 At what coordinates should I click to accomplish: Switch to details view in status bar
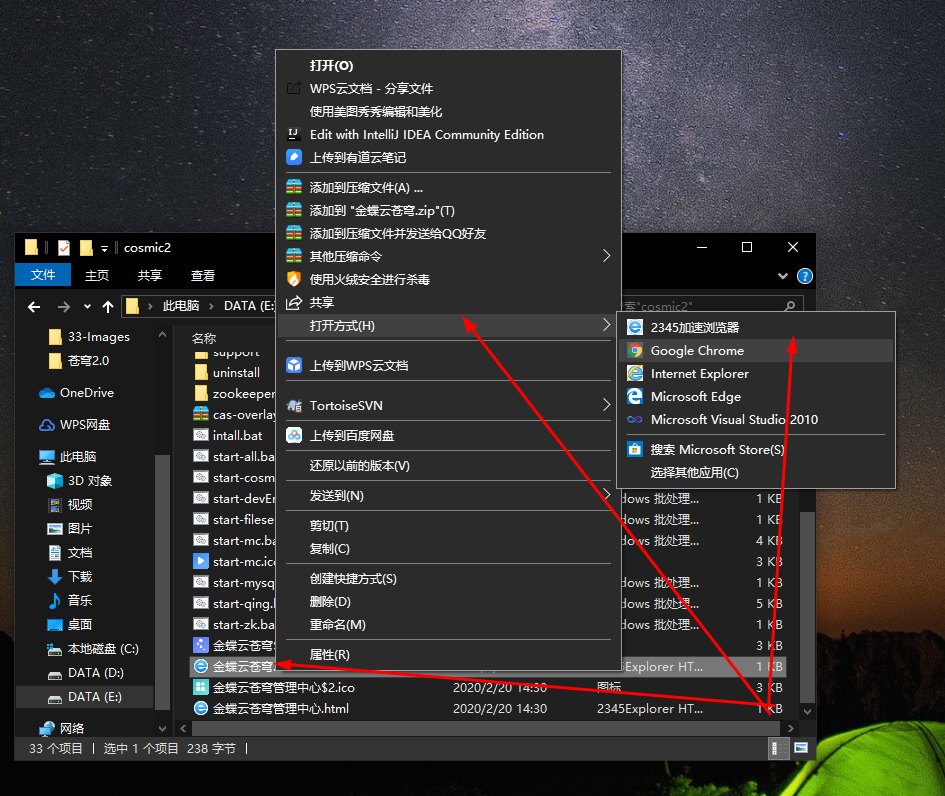click(779, 748)
